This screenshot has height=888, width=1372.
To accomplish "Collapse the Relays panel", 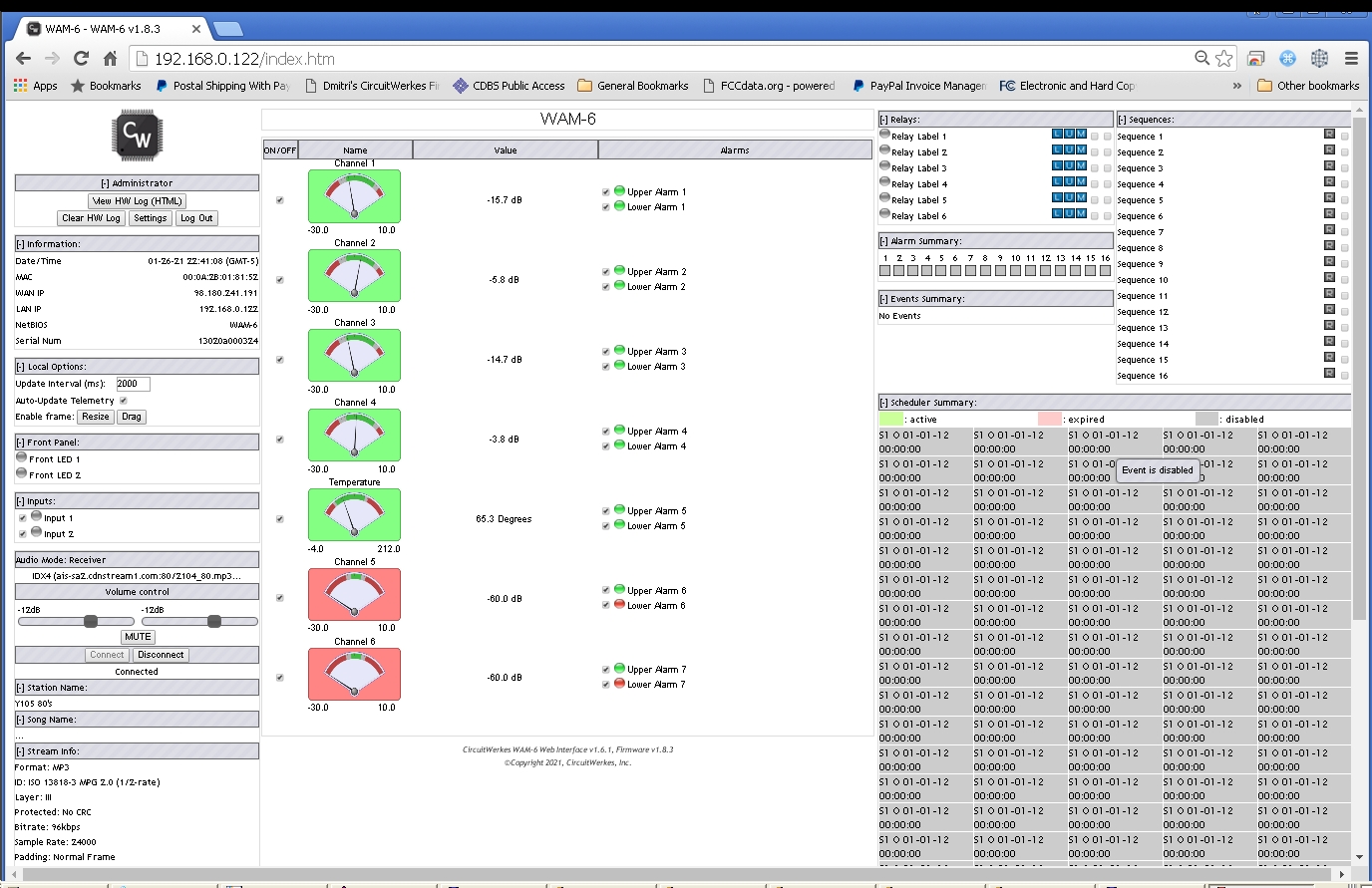I will click(x=883, y=120).
